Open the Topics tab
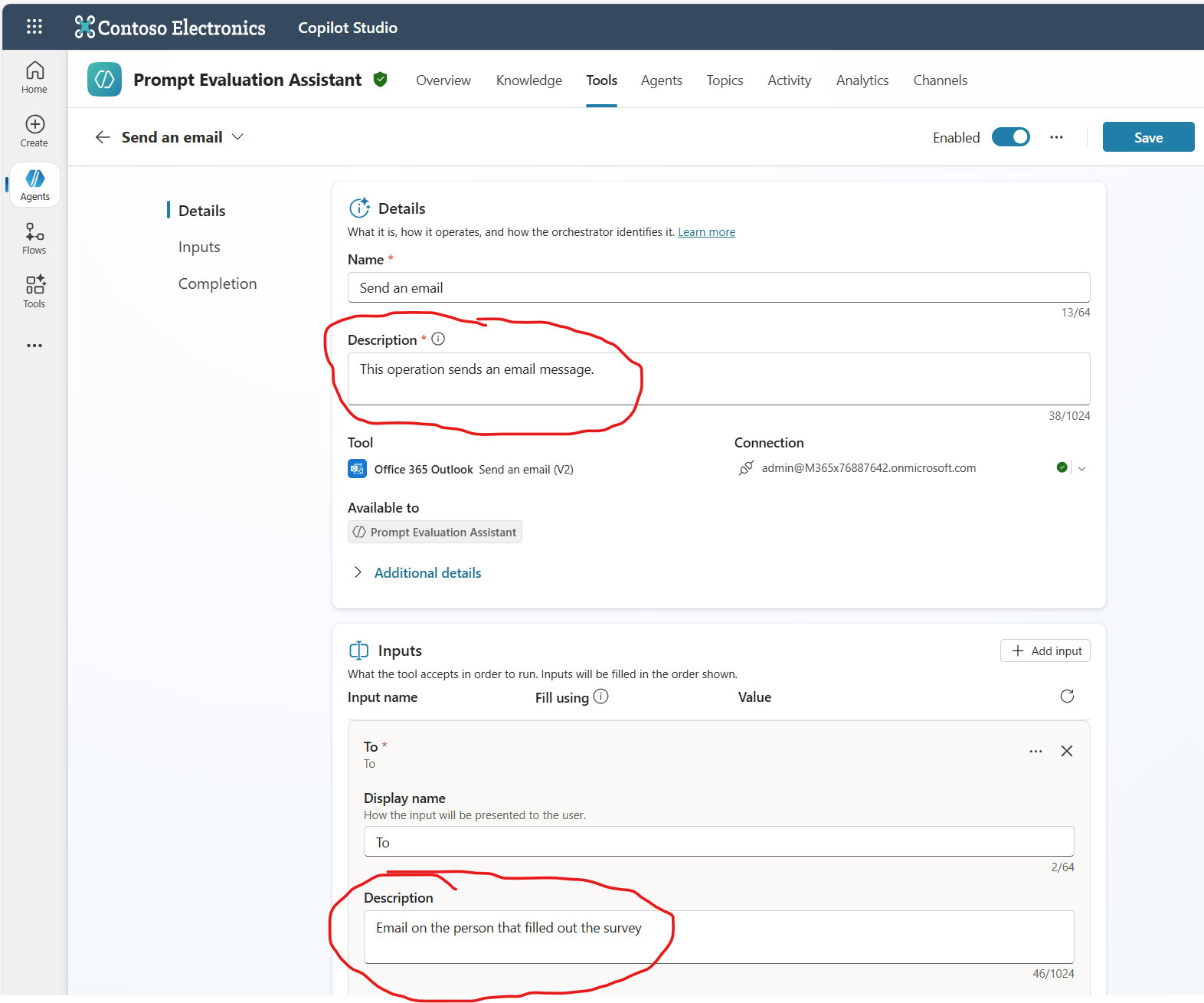This screenshot has height=1003, width=1204. (x=725, y=80)
